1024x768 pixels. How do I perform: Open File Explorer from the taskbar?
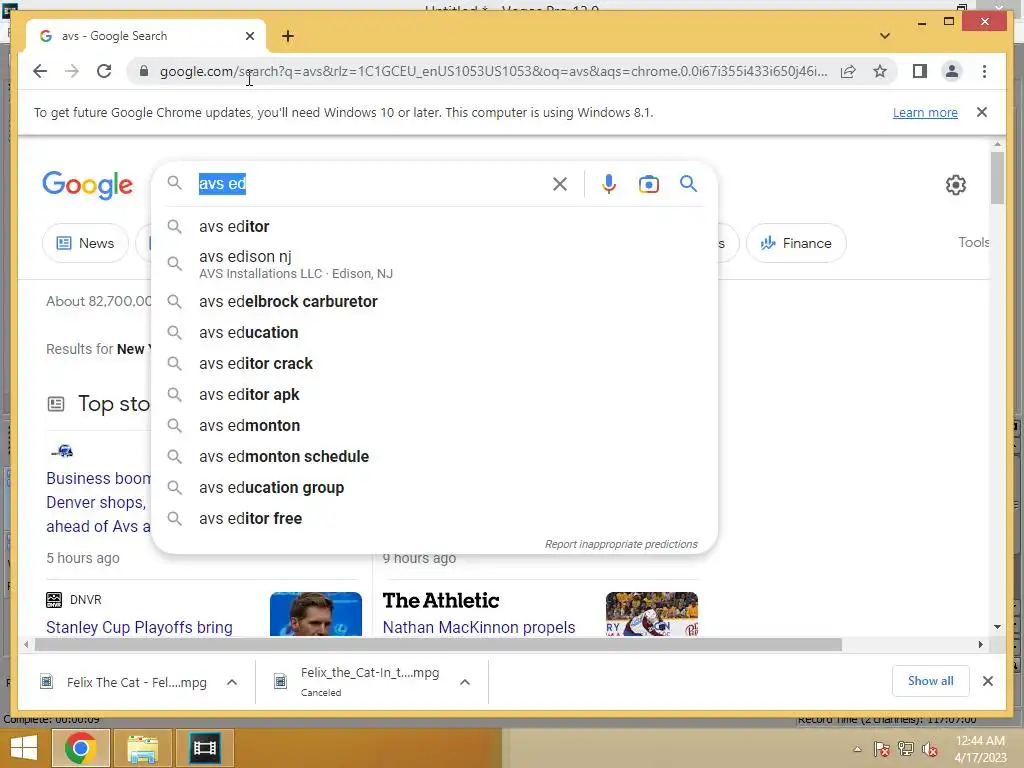(x=143, y=748)
